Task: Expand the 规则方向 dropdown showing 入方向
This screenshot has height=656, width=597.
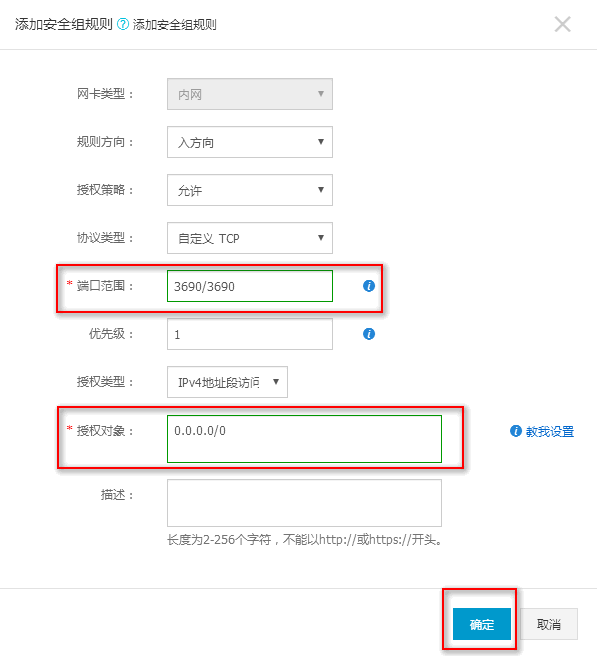Action: (250, 142)
